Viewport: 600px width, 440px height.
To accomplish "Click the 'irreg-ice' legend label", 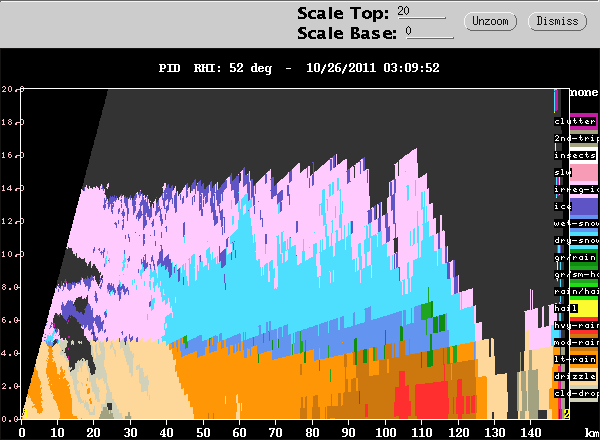I will coord(576,189).
